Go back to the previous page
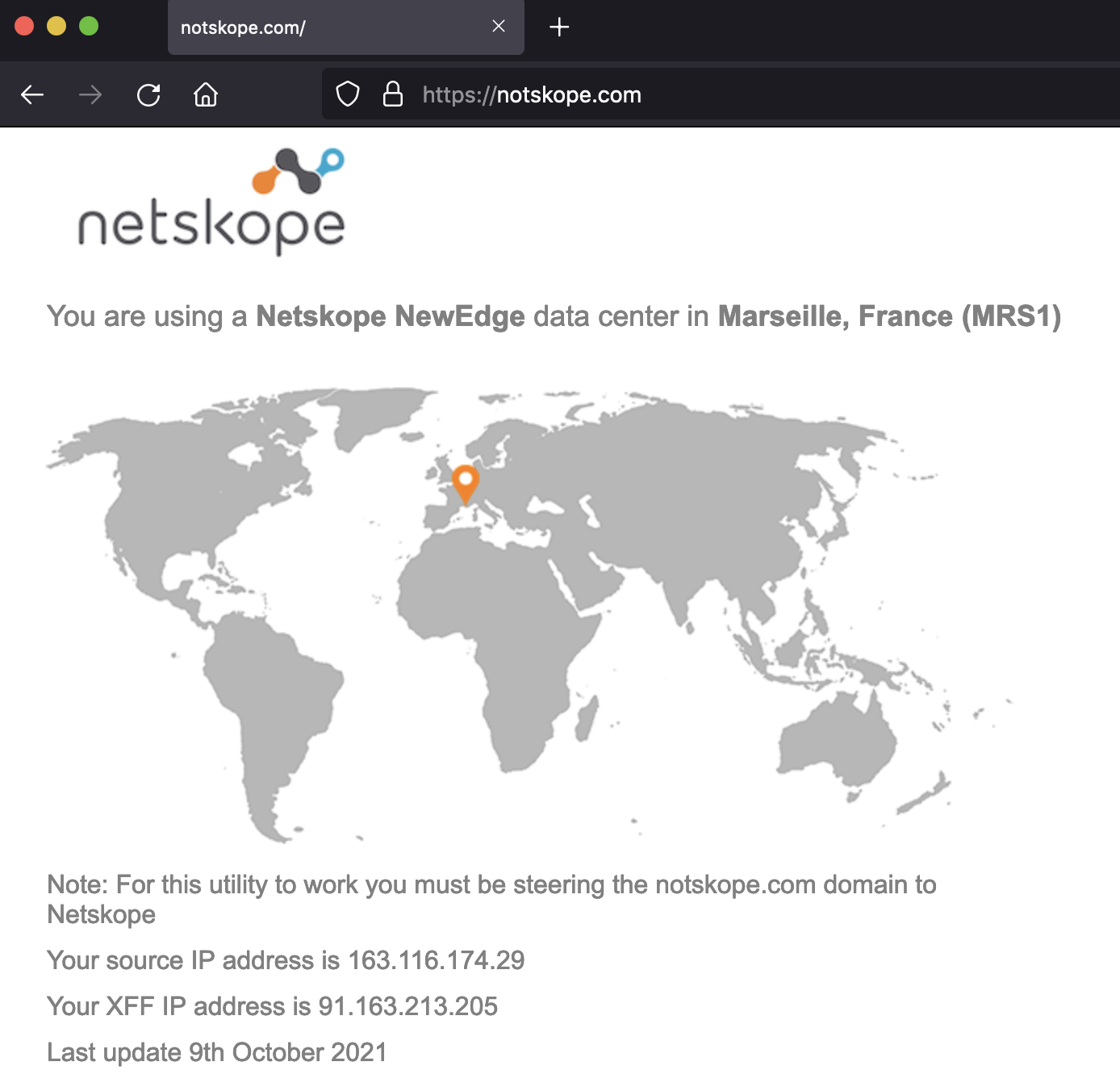1120x1091 pixels. 32,95
